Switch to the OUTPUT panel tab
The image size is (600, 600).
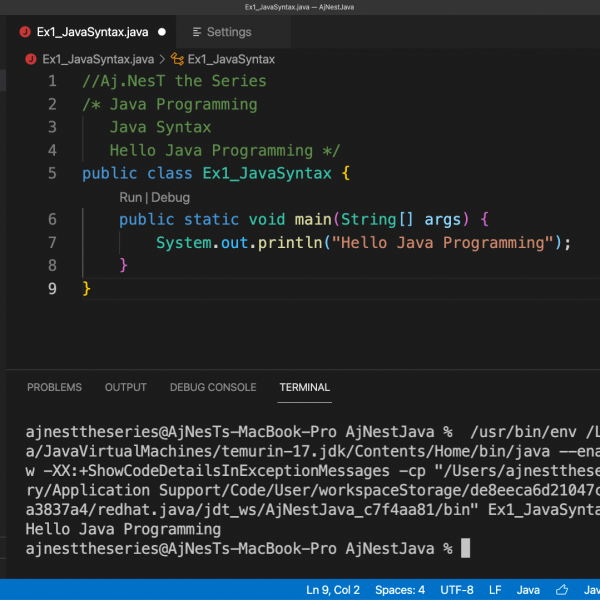(125, 387)
